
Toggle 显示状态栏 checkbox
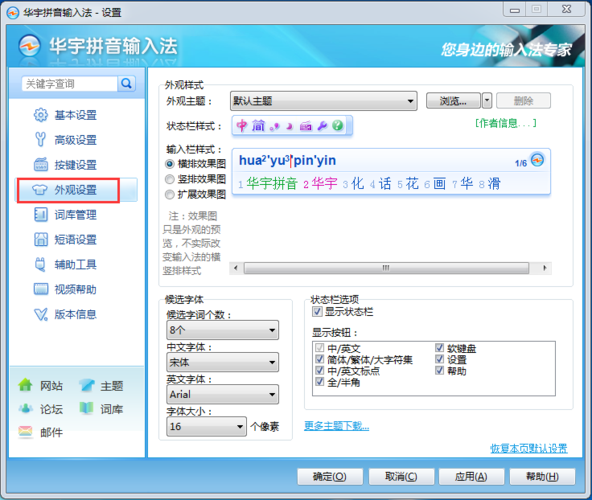click(317, 312)
